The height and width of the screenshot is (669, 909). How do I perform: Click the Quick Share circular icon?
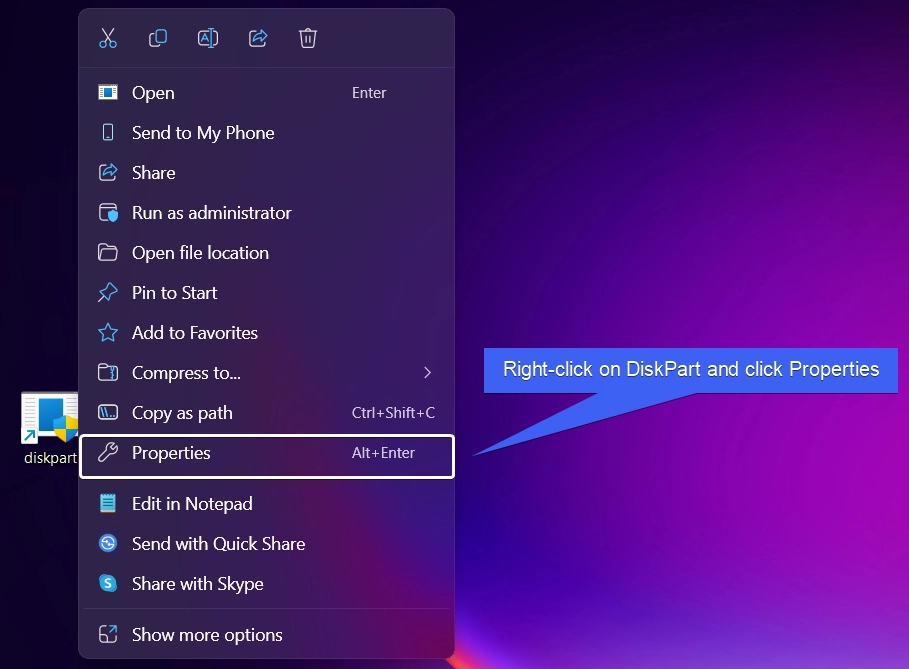pyautogui.click(x=108, y=543)
